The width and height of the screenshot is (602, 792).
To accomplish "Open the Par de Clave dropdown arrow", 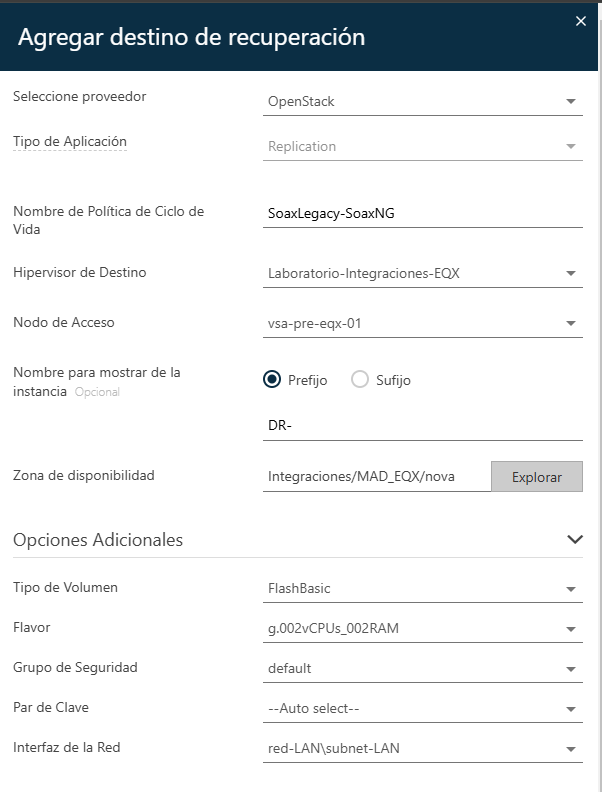I will click(x=570, y=709).
